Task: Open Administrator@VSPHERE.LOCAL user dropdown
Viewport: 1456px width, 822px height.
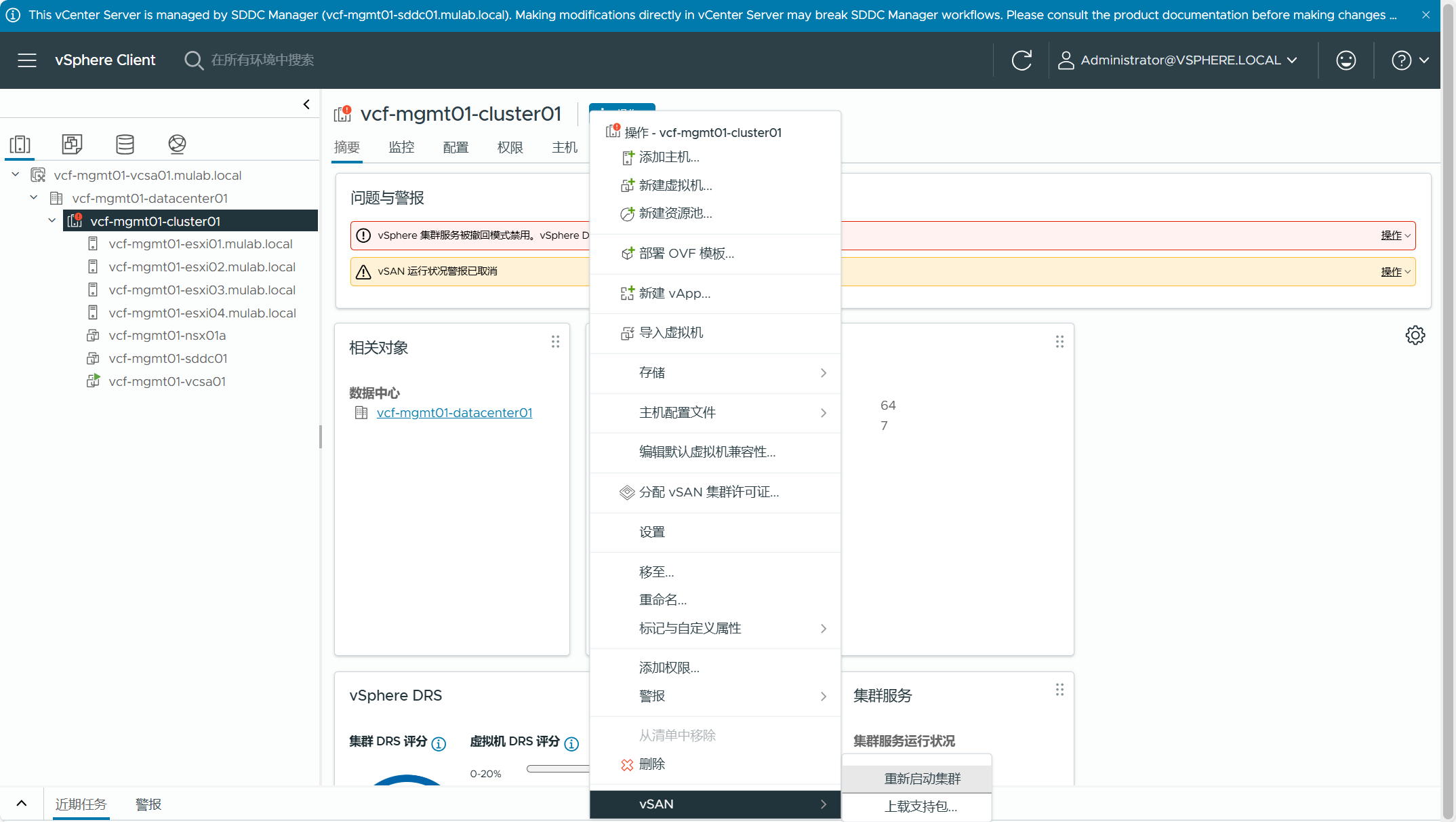Action: [1179, 60]
